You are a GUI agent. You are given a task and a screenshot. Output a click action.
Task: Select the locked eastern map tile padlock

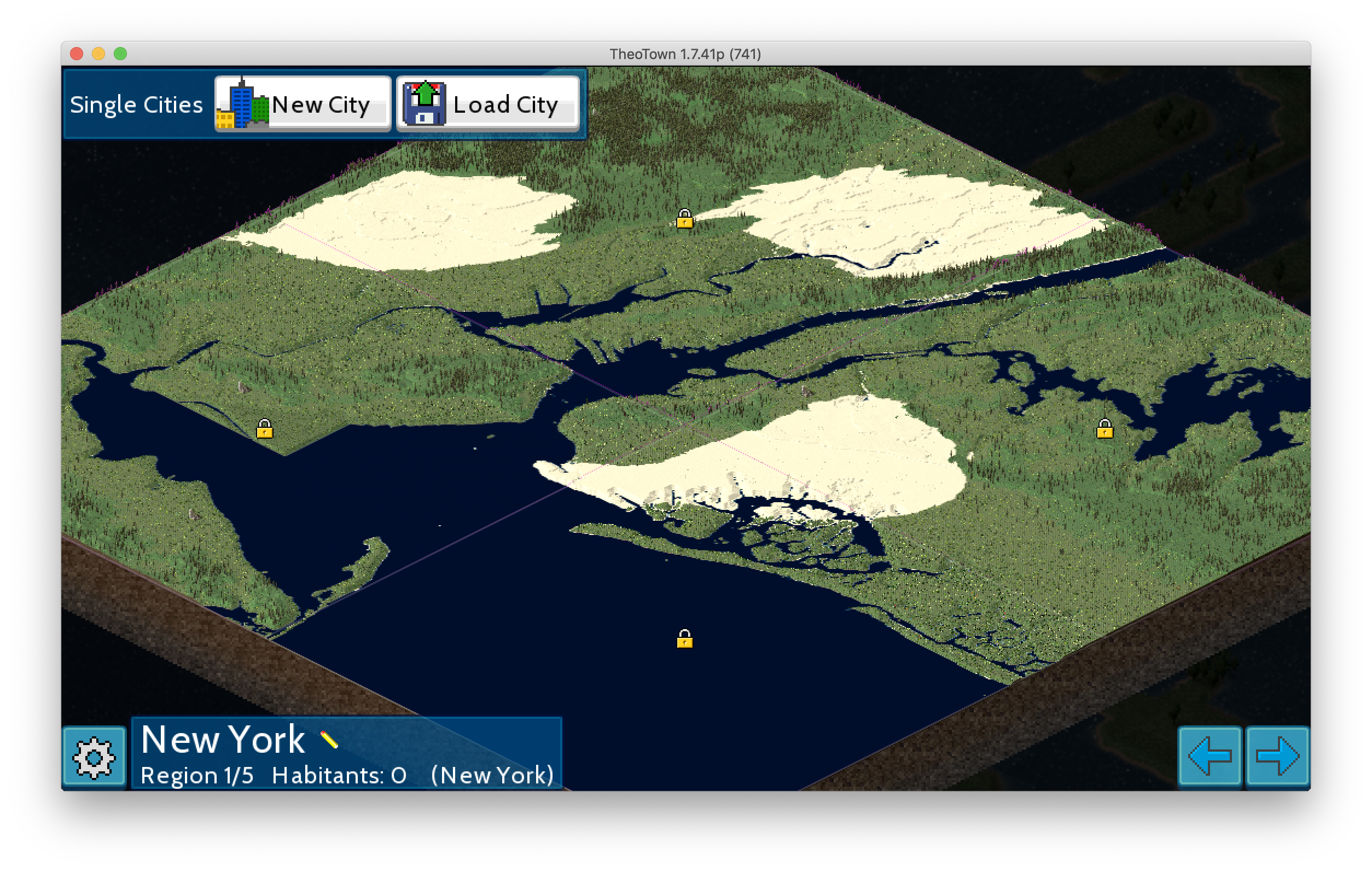pos(1105,428)
